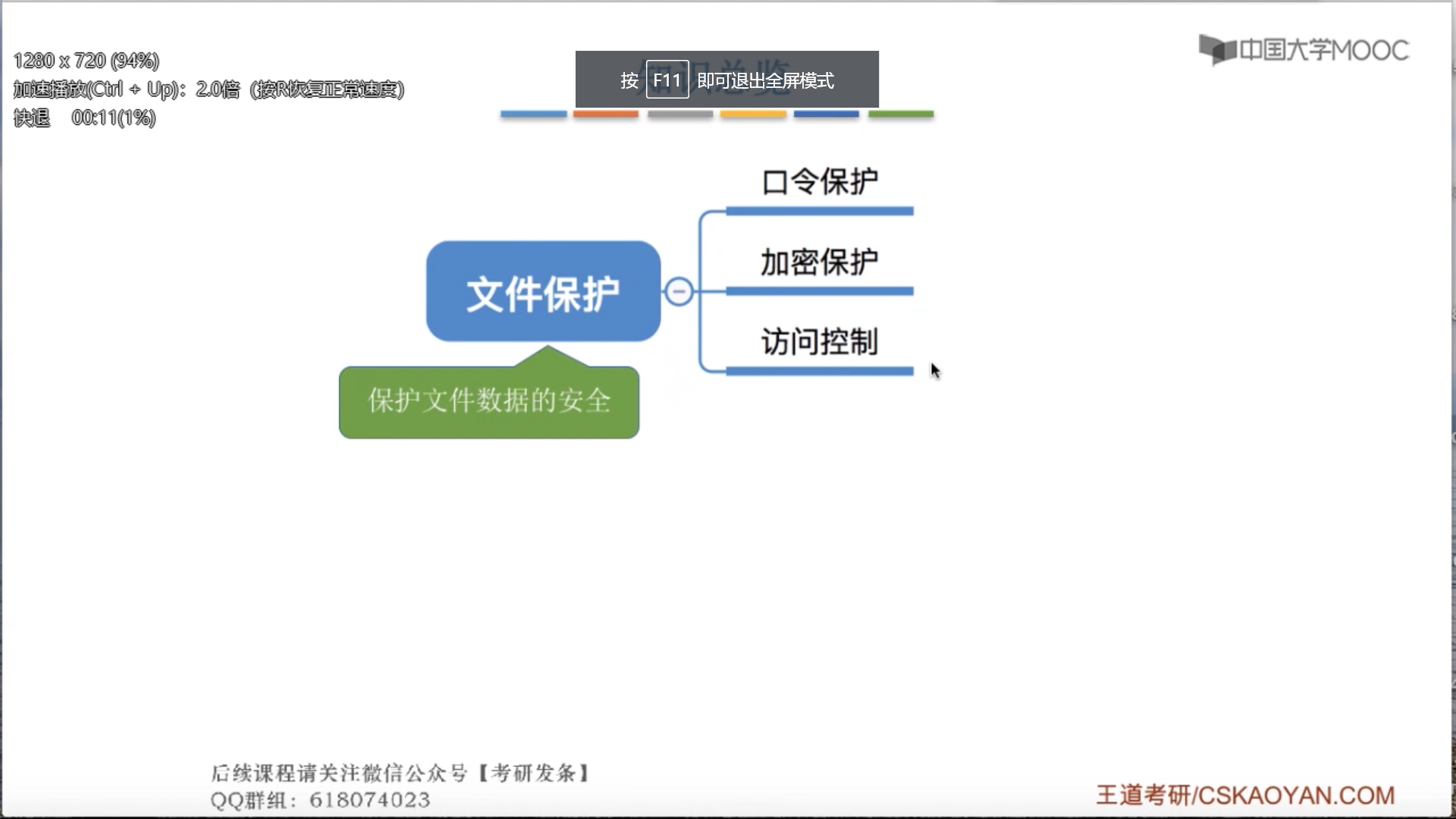The width and height of the screenshot is (1456, 819).
Task: Click the 快退 00:11(1%) overlay text
Action: (84, 118)
